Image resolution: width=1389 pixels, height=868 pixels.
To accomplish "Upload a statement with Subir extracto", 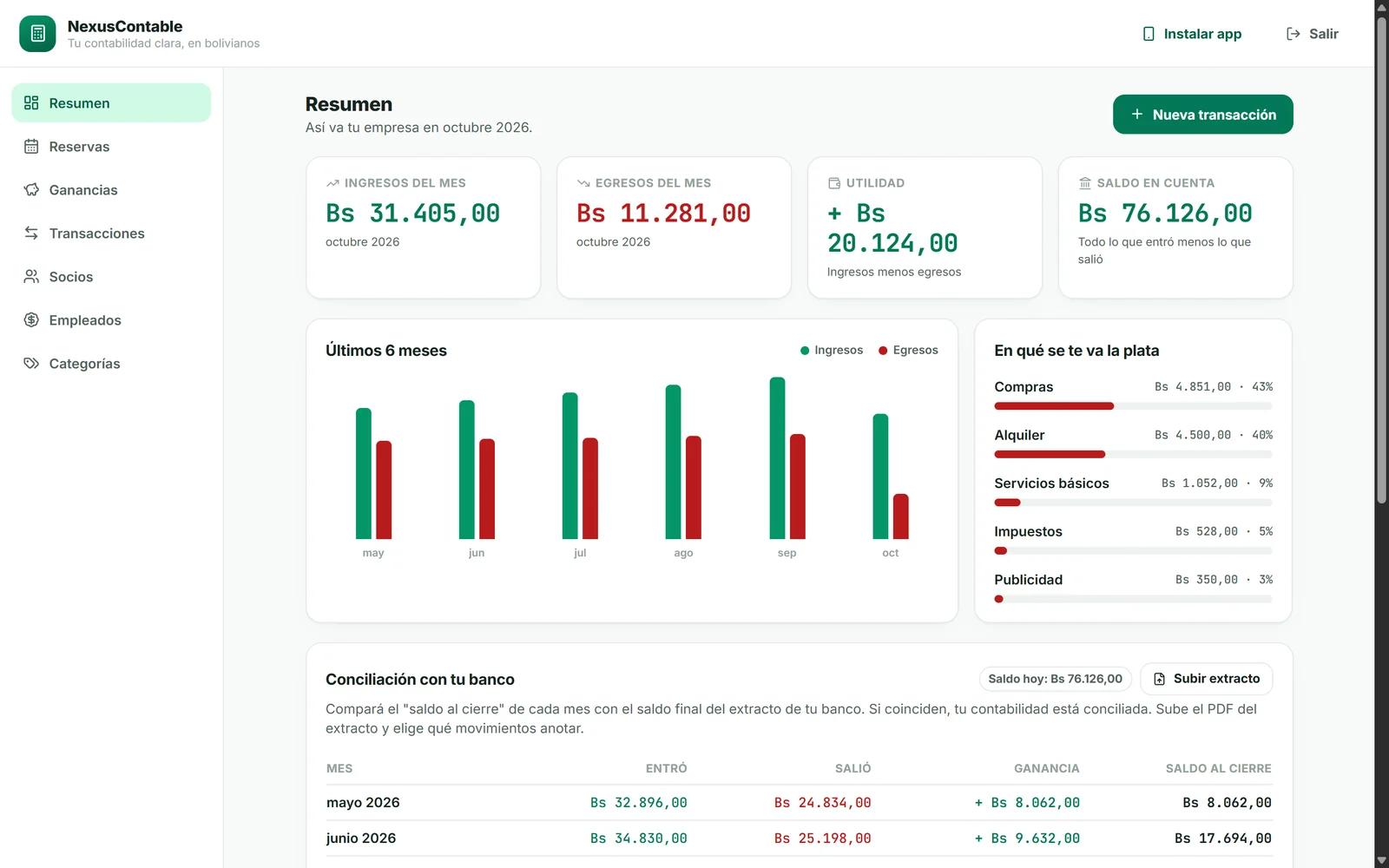I will 1206,679.
